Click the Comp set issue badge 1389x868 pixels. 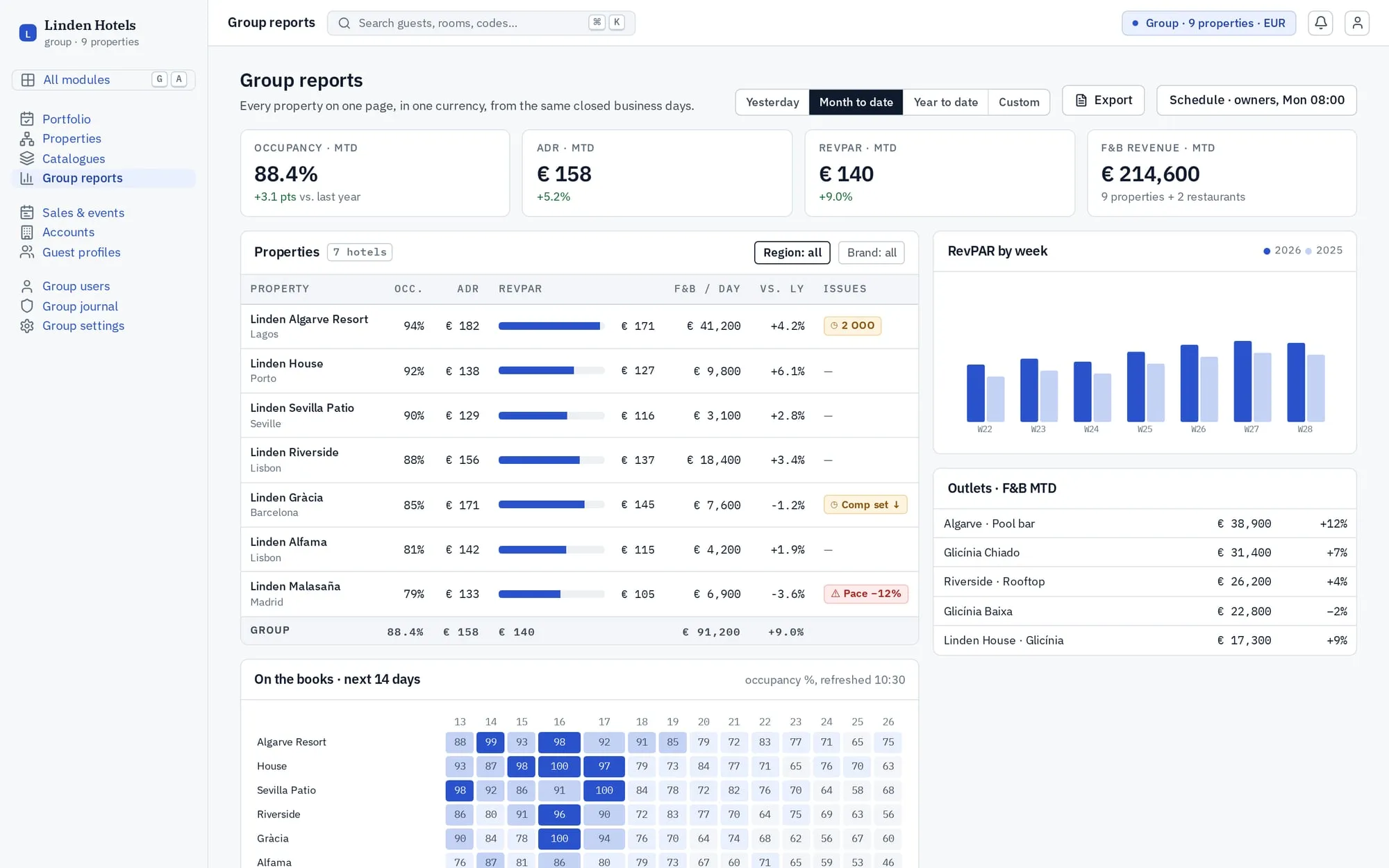pyautogui.click(x=865, y=505)
